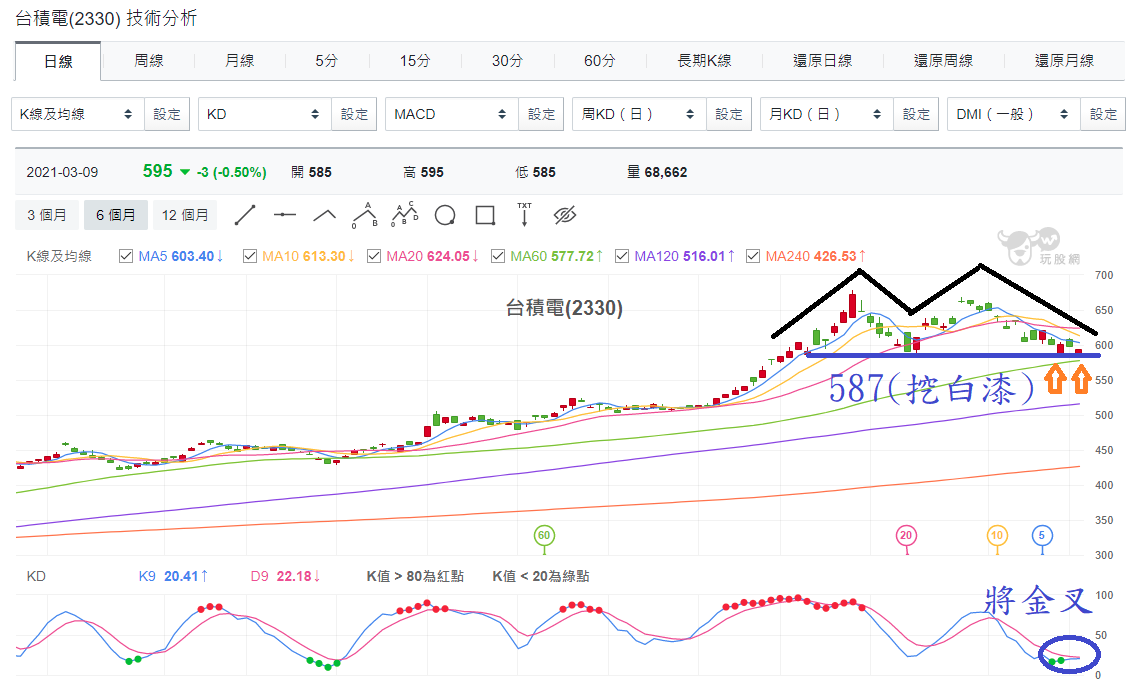
Task: Click 設定 next to MACD
Action: coord(541,114)
